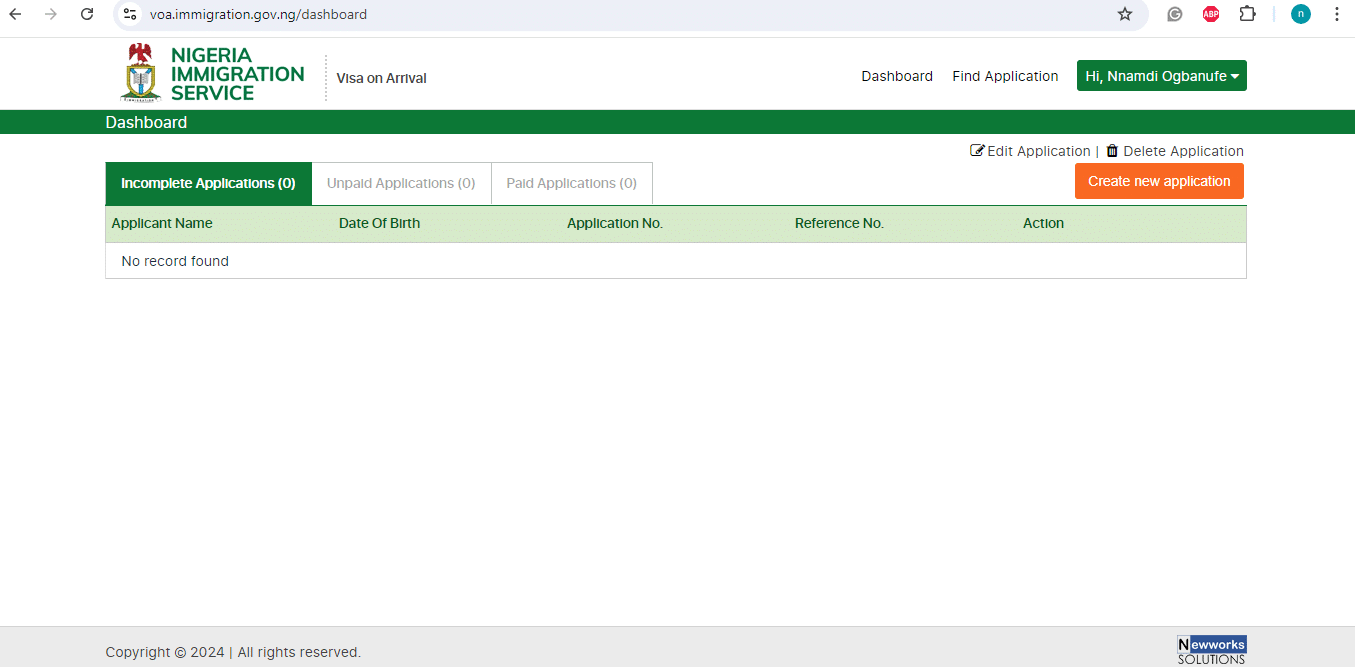Screen dimensions: 1355x667
Task: Click the Delete Application link text
Action: [1184, 151]
